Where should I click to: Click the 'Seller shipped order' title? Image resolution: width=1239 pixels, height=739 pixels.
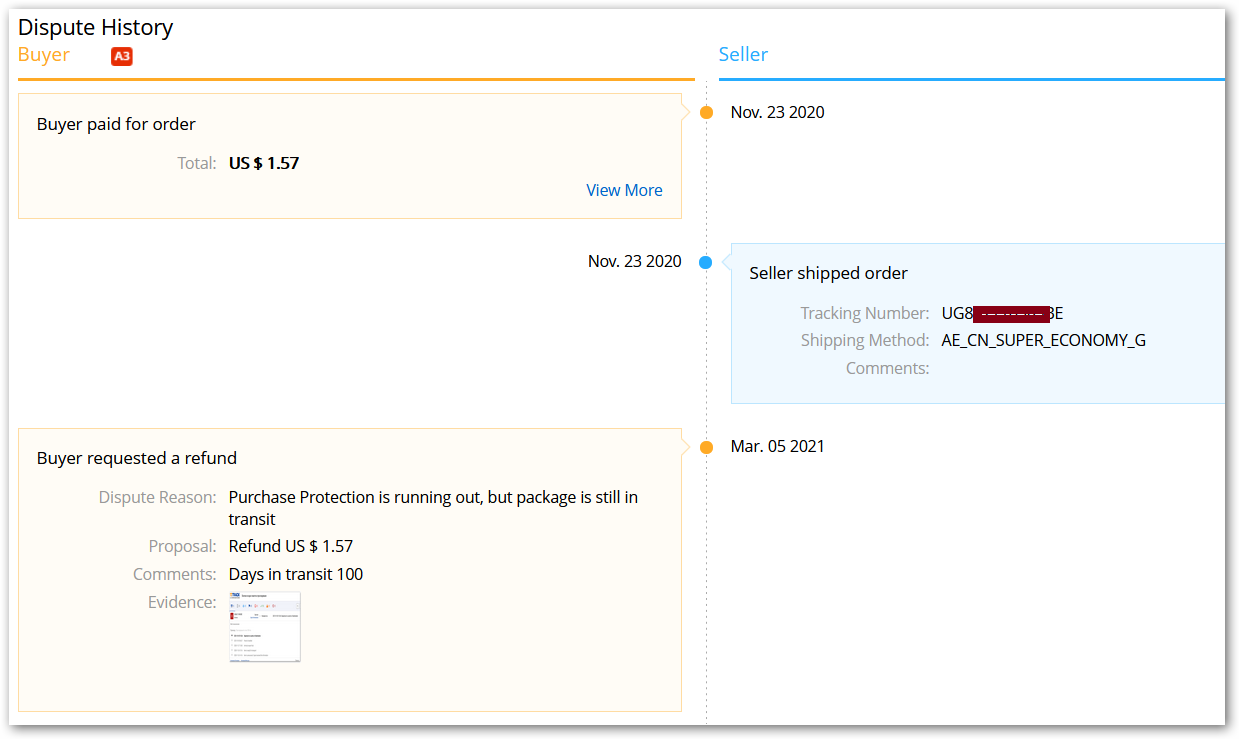pos(828,273)
